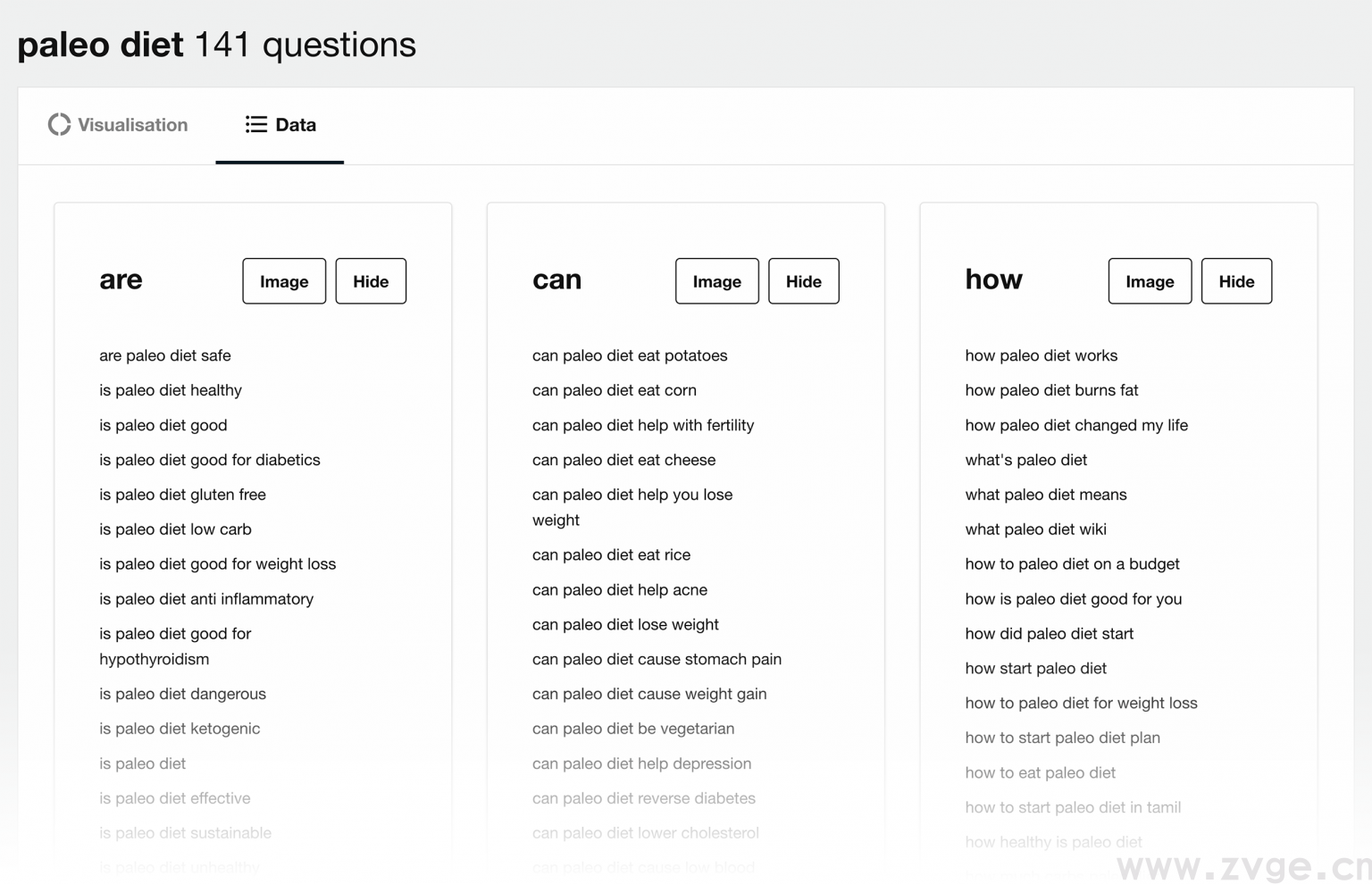Click 'how to paleo diet on a budget'

pyautogui.click(x=1072, y=564)
